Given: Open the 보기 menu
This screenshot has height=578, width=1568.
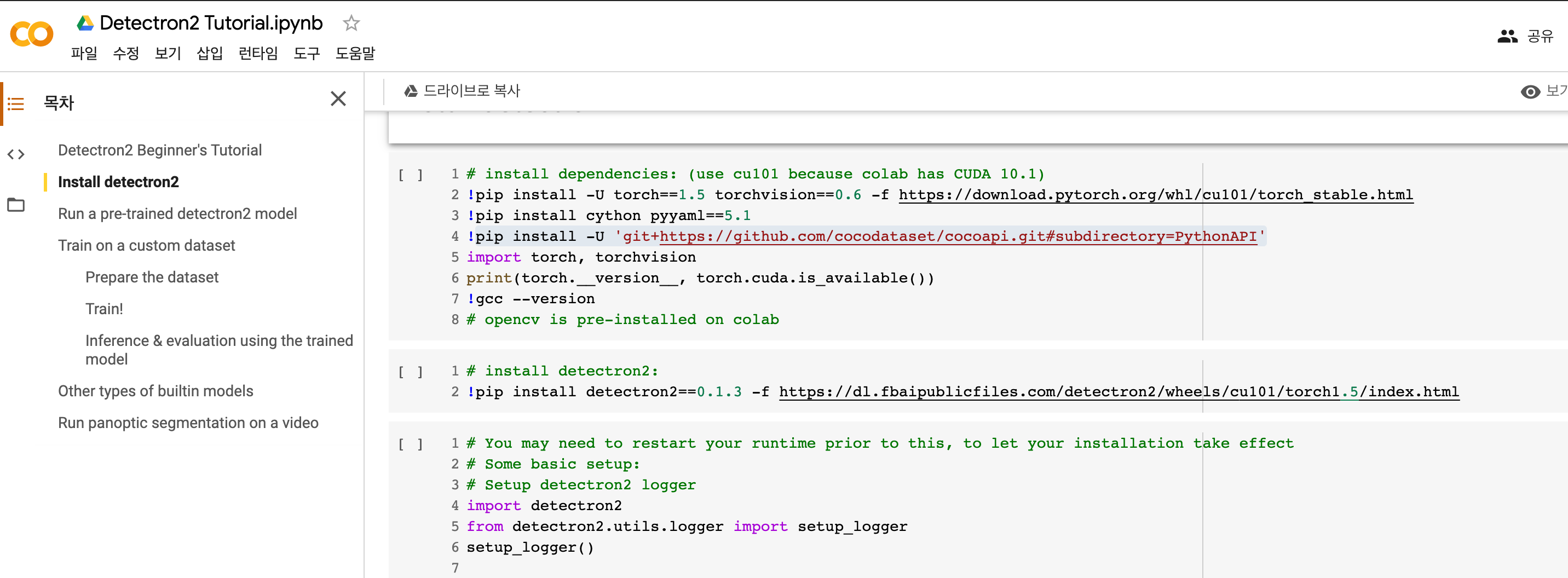Looking at the screenshot, I should [x=168, y=54].
